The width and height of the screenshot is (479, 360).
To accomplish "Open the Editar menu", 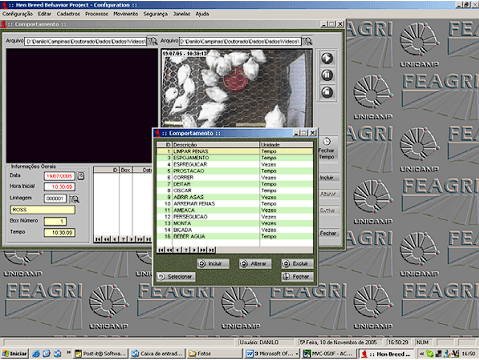I will 44,14.
